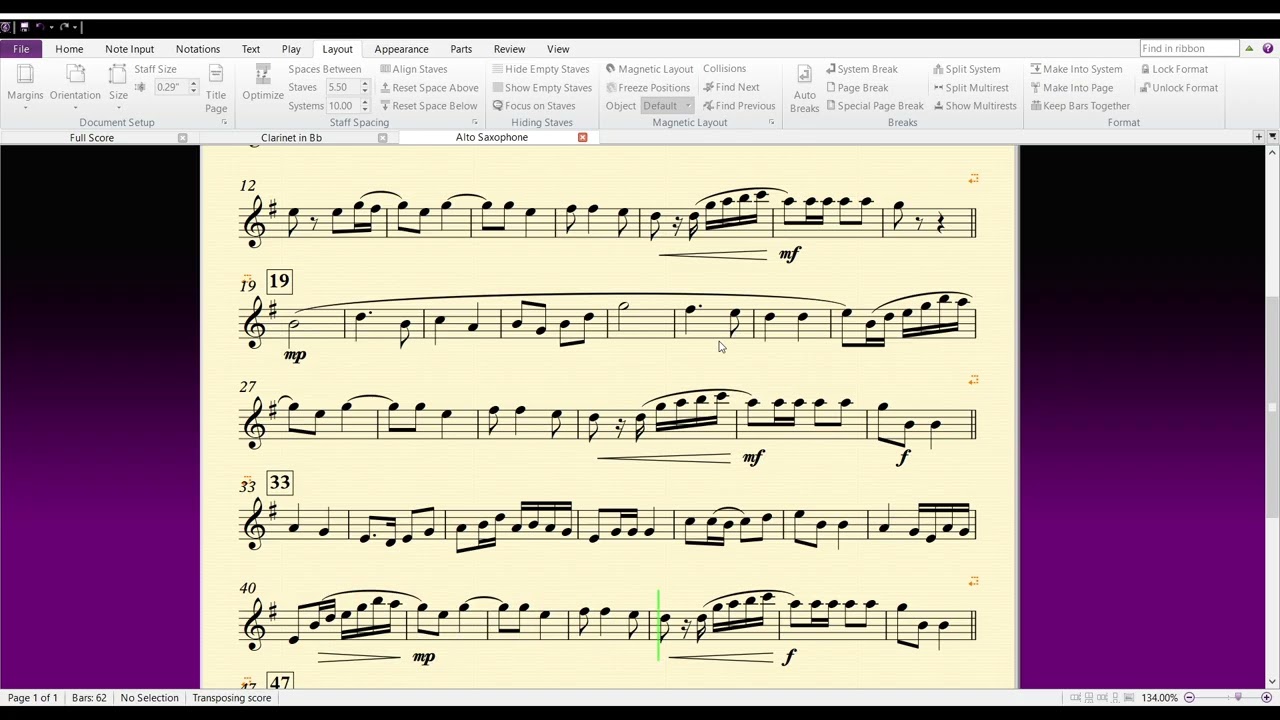The width and height of the screenshot is (1280, 720).
Task: Click Focus on Staves
Action: click(x=533, y=105)
